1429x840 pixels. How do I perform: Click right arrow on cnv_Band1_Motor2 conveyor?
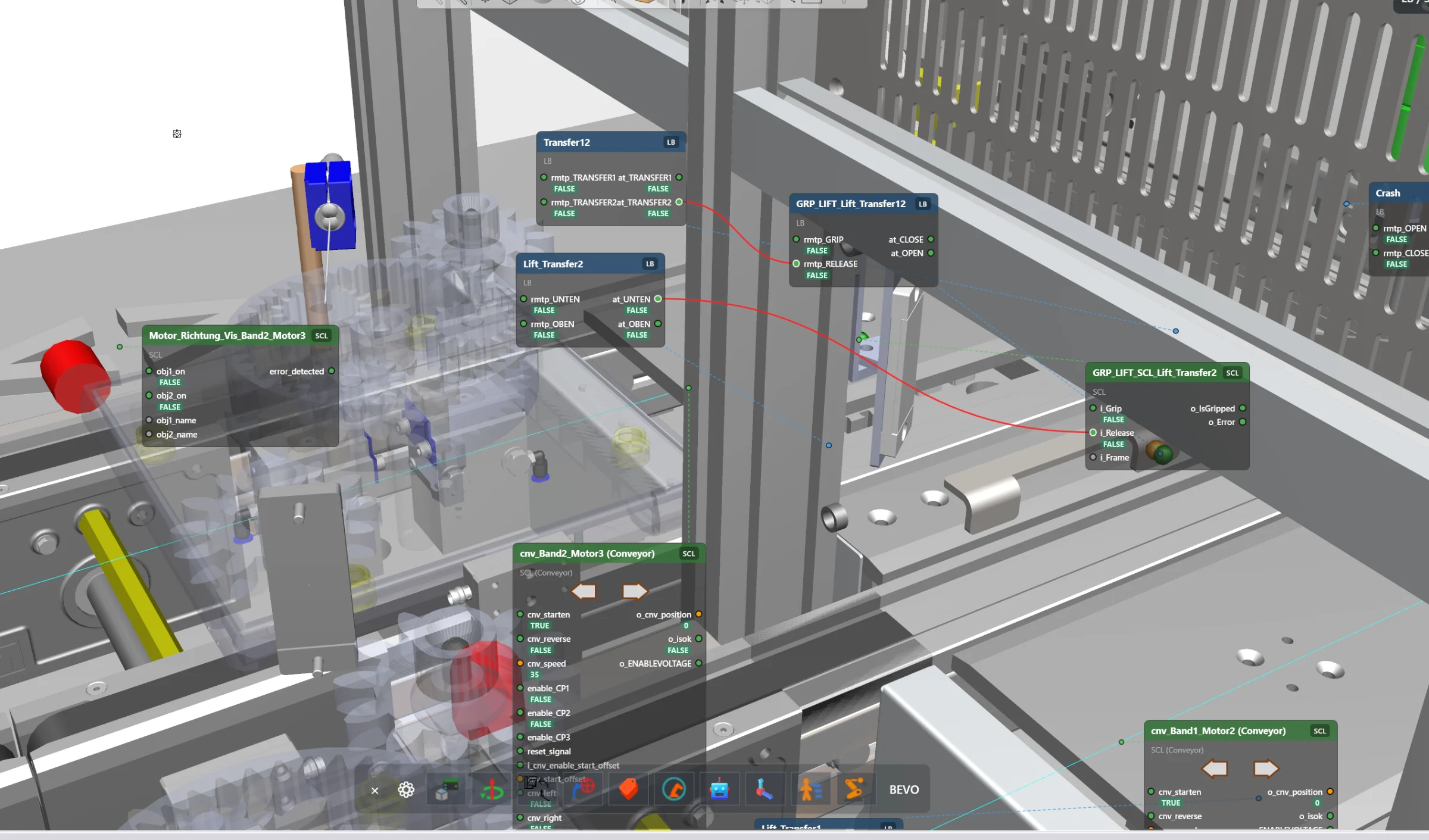[1266, 769]
